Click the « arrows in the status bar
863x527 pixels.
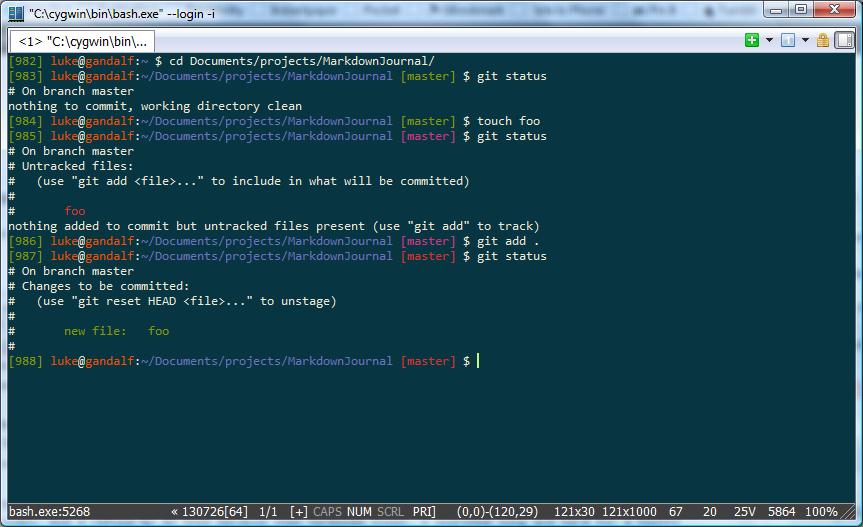pyautogui.click(x=175, y=512)
